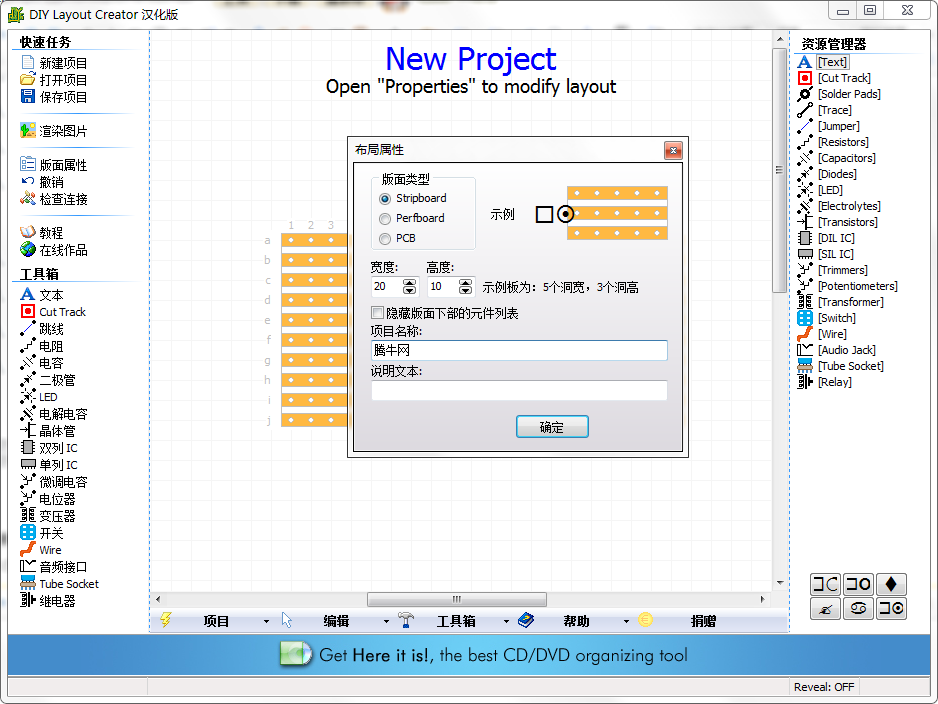The image size is (938, 704).
Task: Choose the PCB board type
Action: (x=383, y=237)
